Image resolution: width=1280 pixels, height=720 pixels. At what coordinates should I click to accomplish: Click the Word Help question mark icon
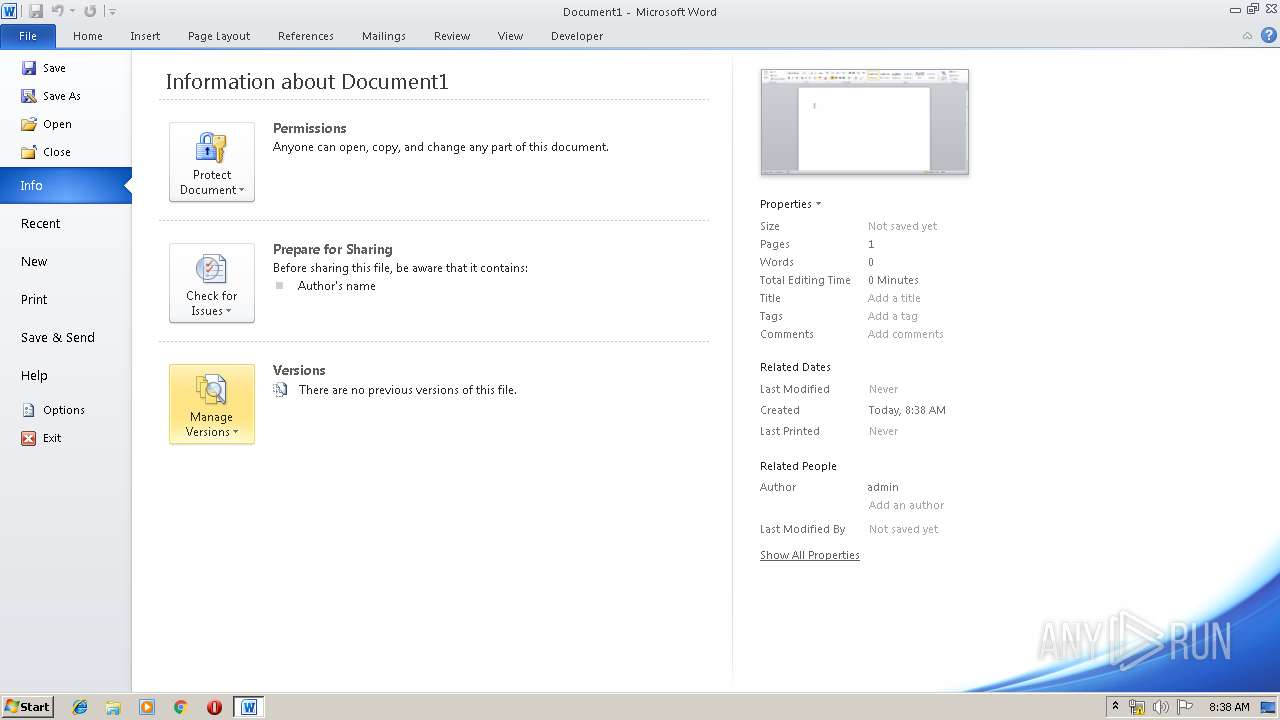tap(1269, 35)
